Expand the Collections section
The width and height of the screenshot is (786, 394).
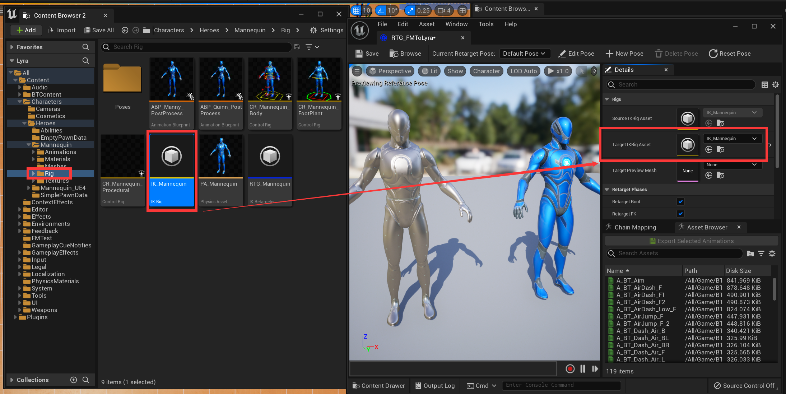[12, 380]
